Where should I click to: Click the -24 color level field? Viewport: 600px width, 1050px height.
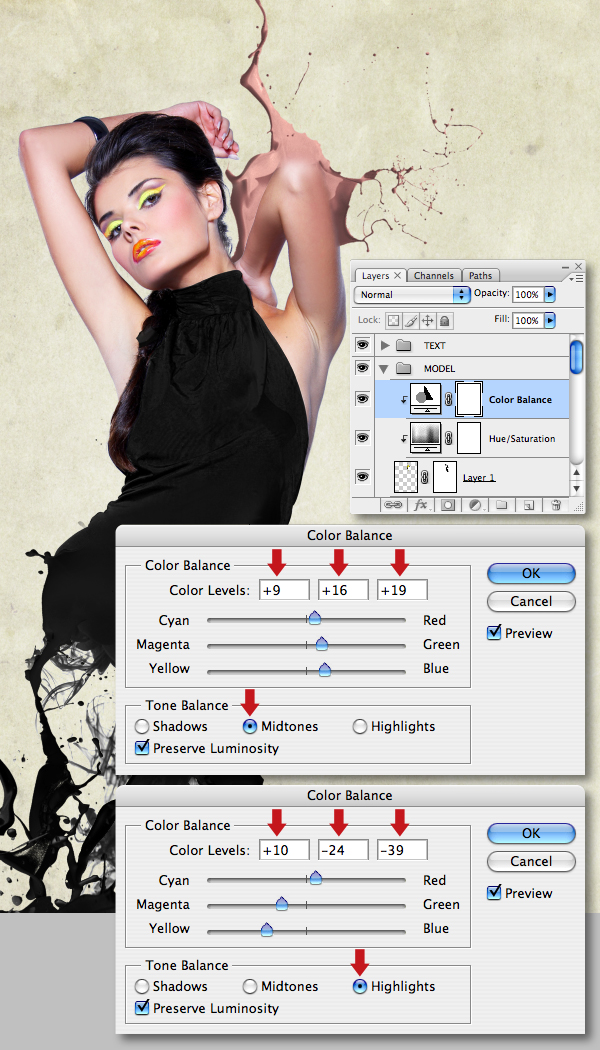(343, 850)
